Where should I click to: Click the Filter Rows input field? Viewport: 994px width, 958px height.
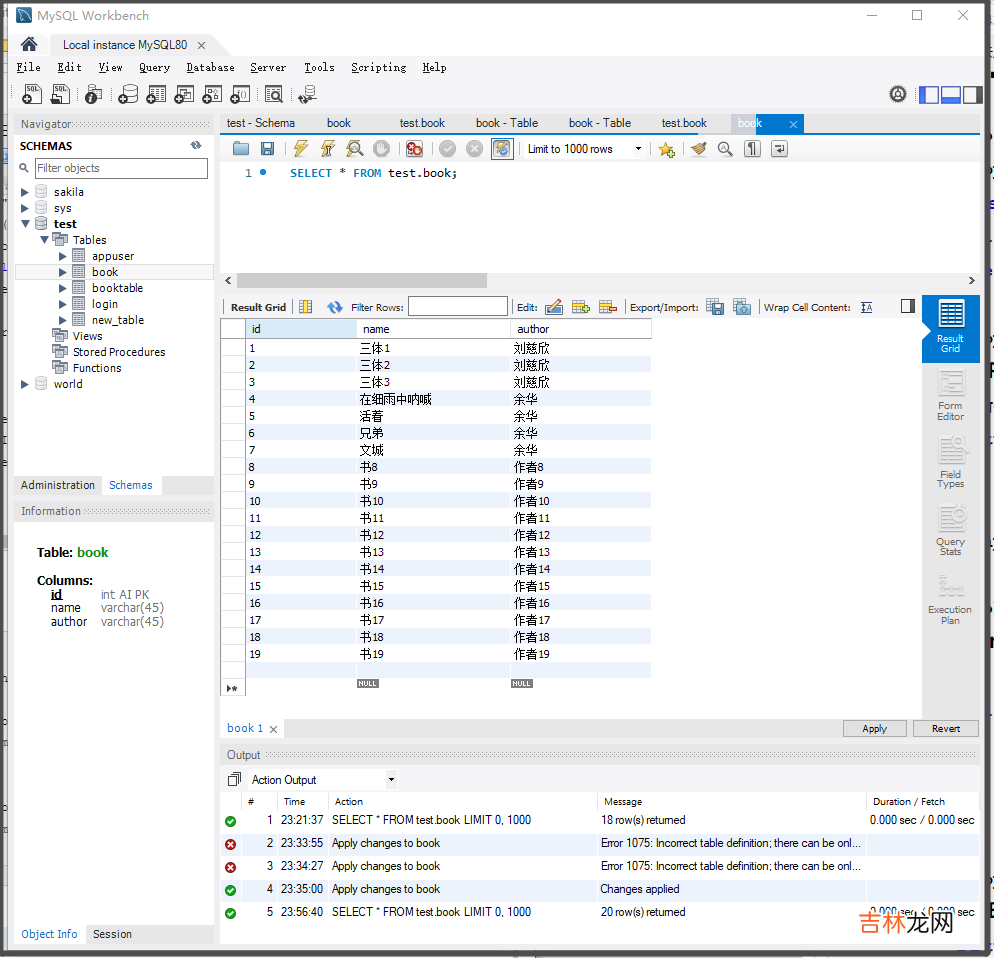[457, 307]
